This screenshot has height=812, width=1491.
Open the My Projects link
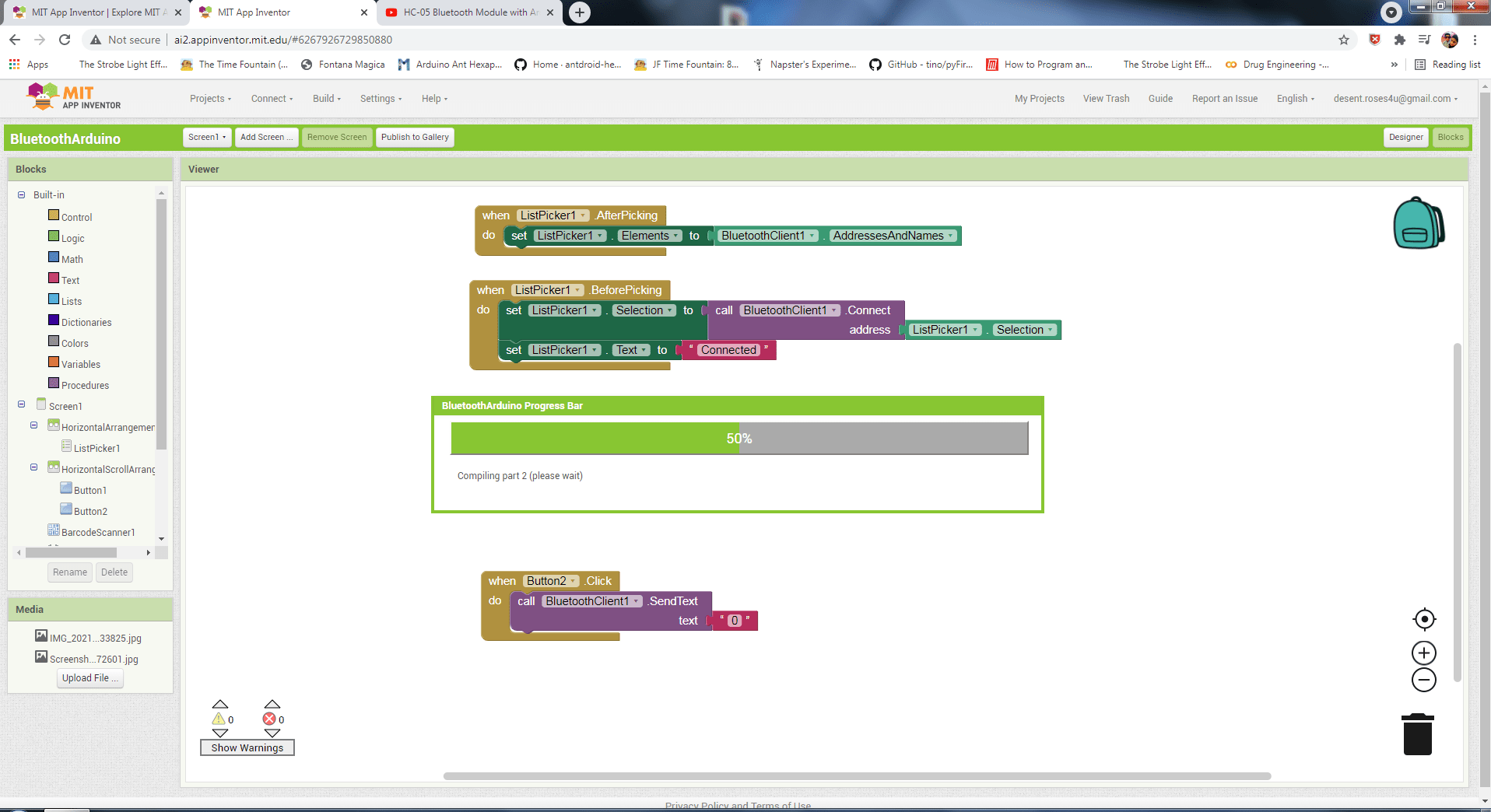pyautogui.click(x=1039, y=99)
